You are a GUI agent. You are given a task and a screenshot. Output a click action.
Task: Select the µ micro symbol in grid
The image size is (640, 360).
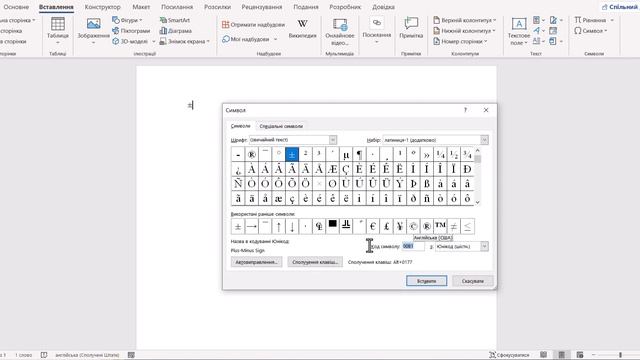[x=346, y=155]
